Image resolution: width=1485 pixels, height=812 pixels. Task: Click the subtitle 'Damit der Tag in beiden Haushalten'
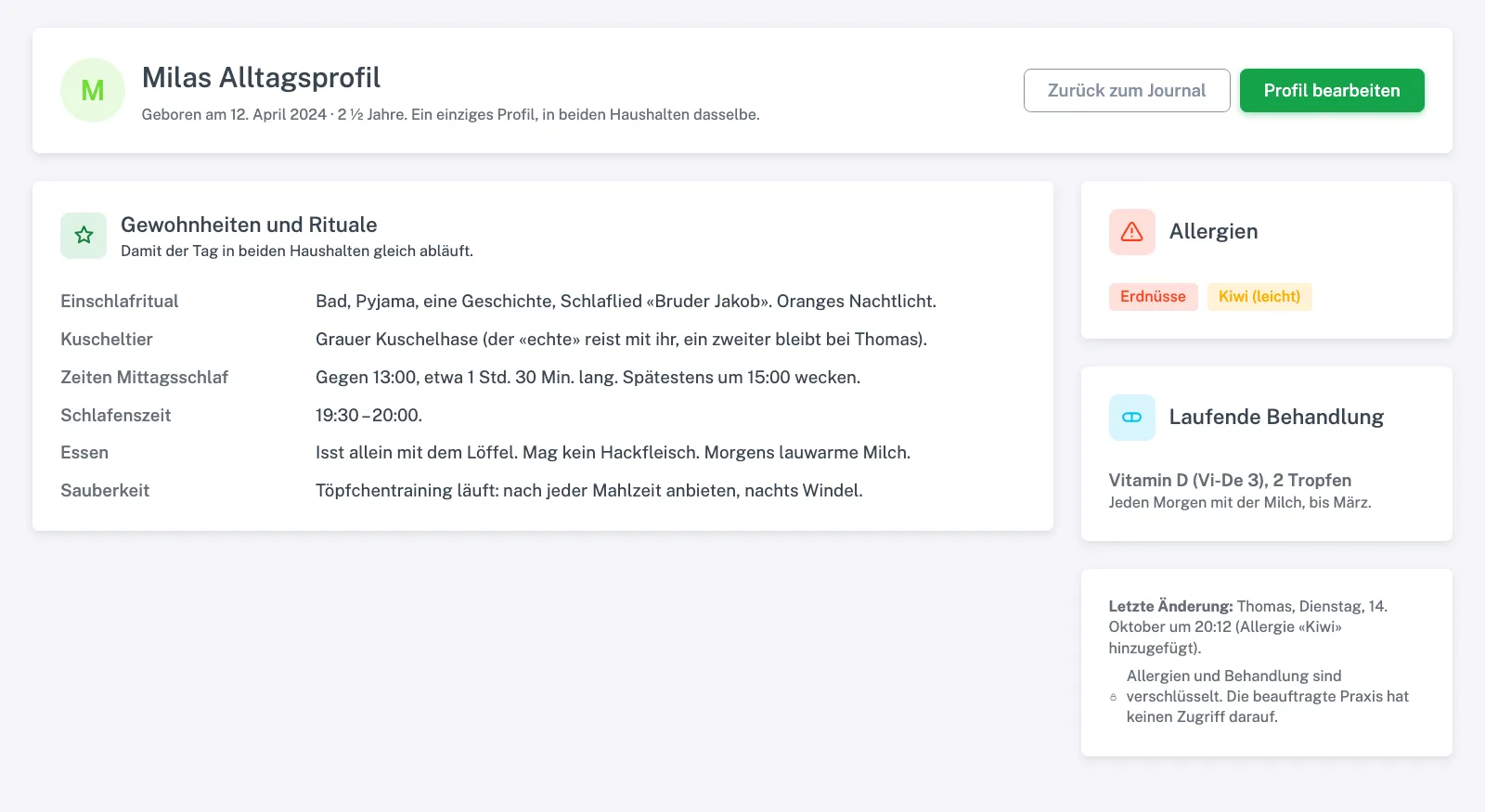pyautogui.click(x=297, y=251)
